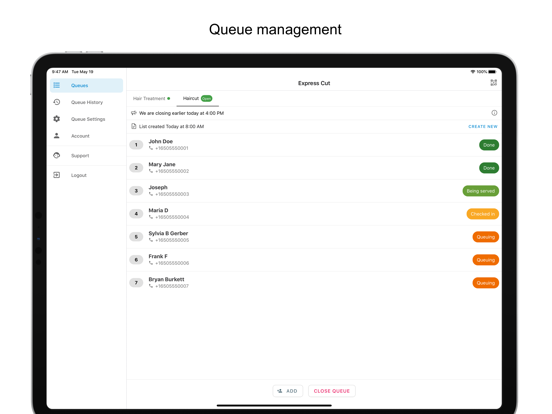Click John Doe's phone number +16505550001
The image size is (552, 414).
tap(171, 148)
